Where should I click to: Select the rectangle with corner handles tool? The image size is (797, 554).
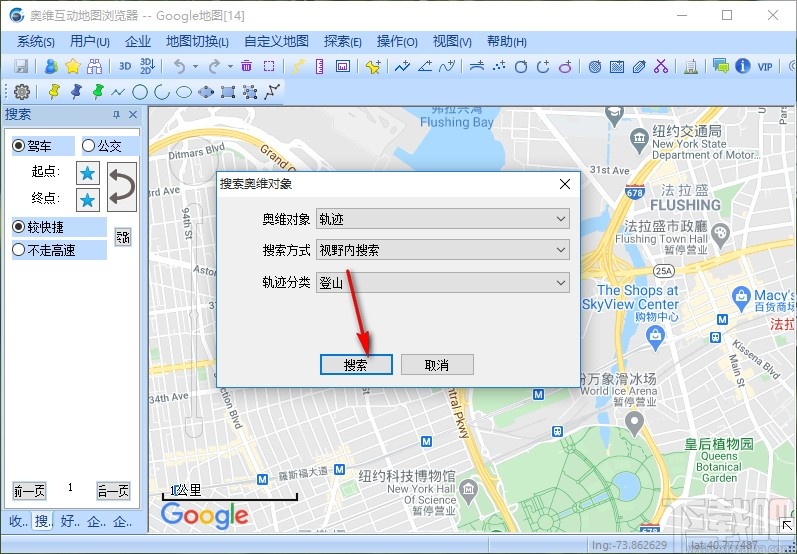(x=228, y=92)
